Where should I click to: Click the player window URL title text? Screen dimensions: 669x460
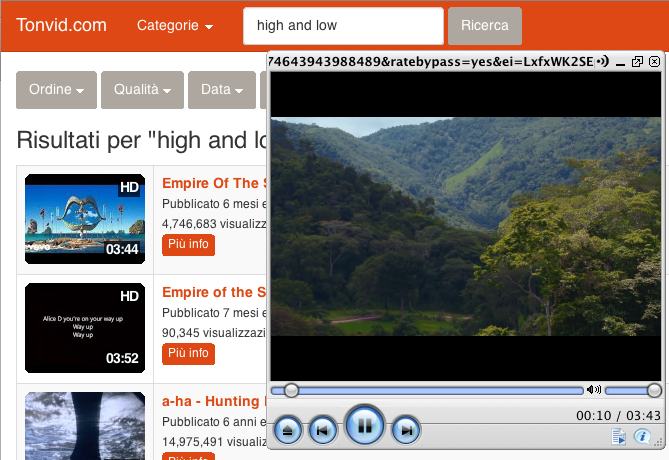pos(430,62)
